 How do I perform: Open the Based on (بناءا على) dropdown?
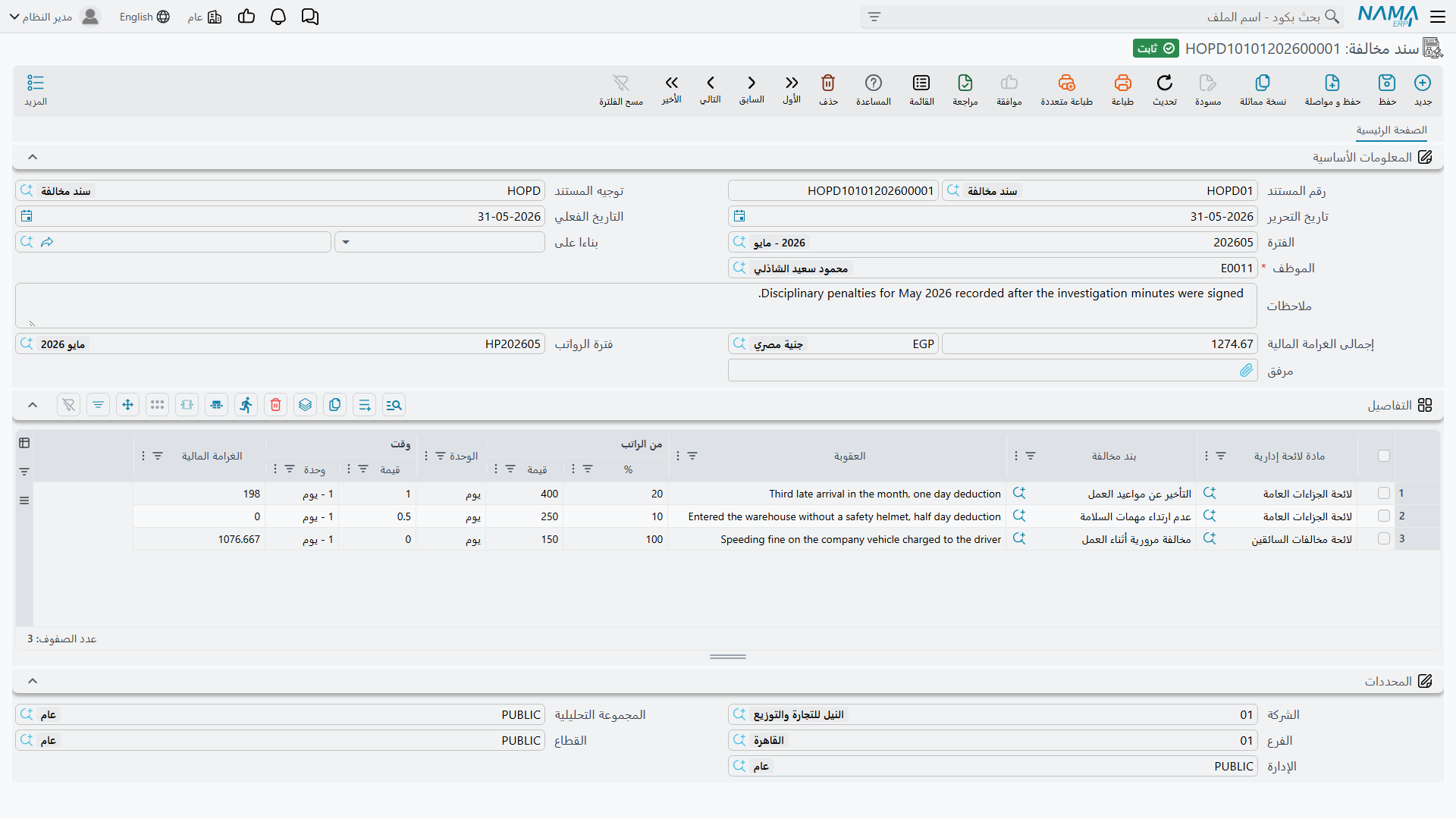[346, 243]
